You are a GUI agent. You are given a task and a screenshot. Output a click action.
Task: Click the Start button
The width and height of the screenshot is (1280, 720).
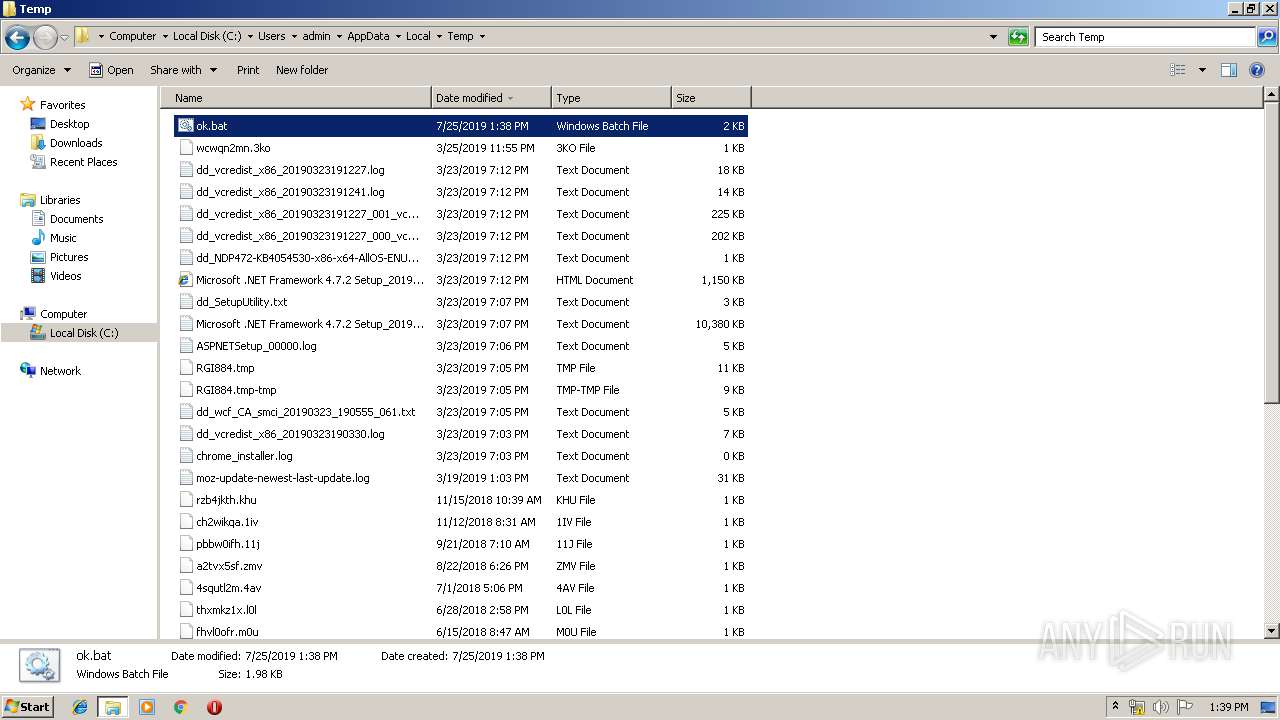coord(27,707)
